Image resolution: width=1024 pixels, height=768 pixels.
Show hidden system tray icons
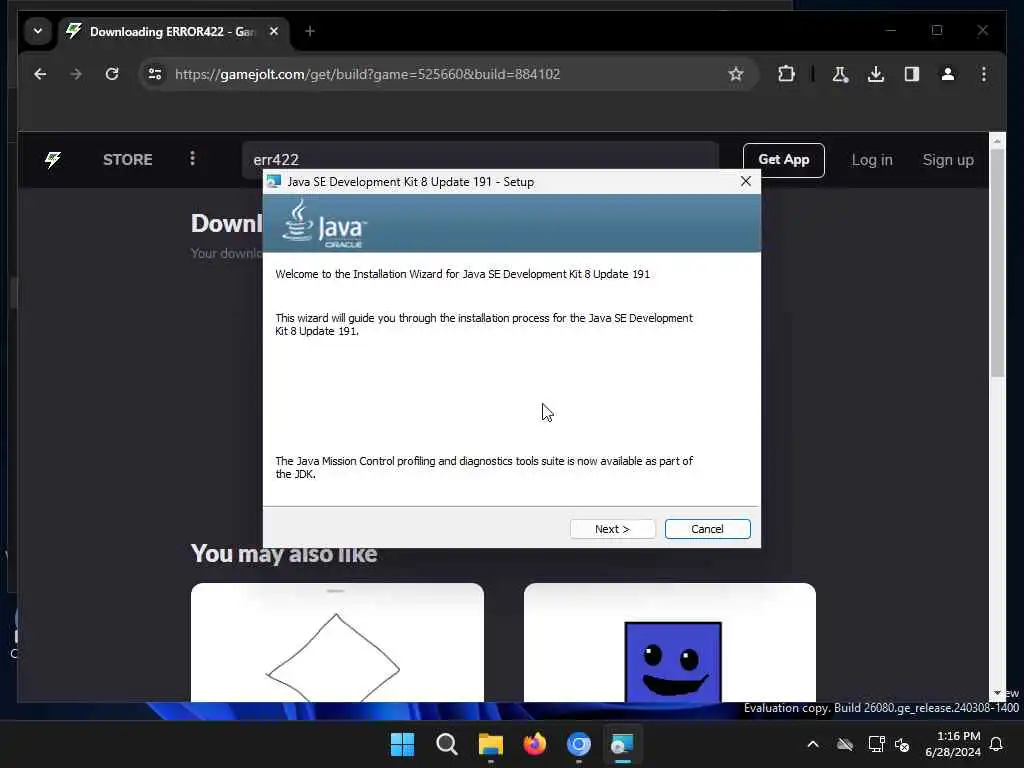(812, 744)
